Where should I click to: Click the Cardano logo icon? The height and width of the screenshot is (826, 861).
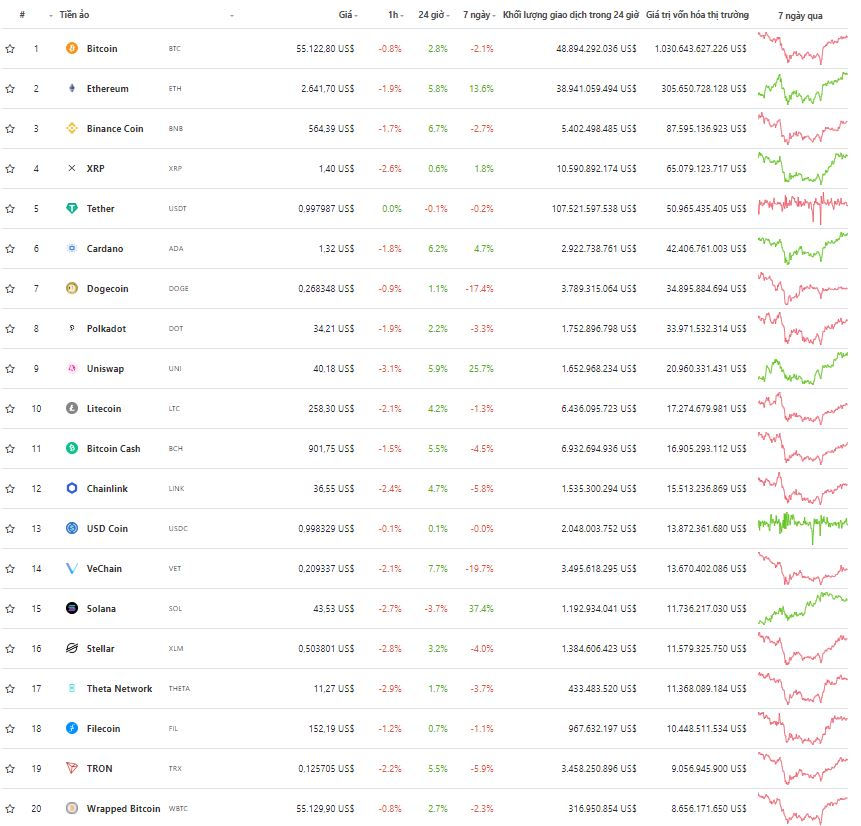[72, 248]
